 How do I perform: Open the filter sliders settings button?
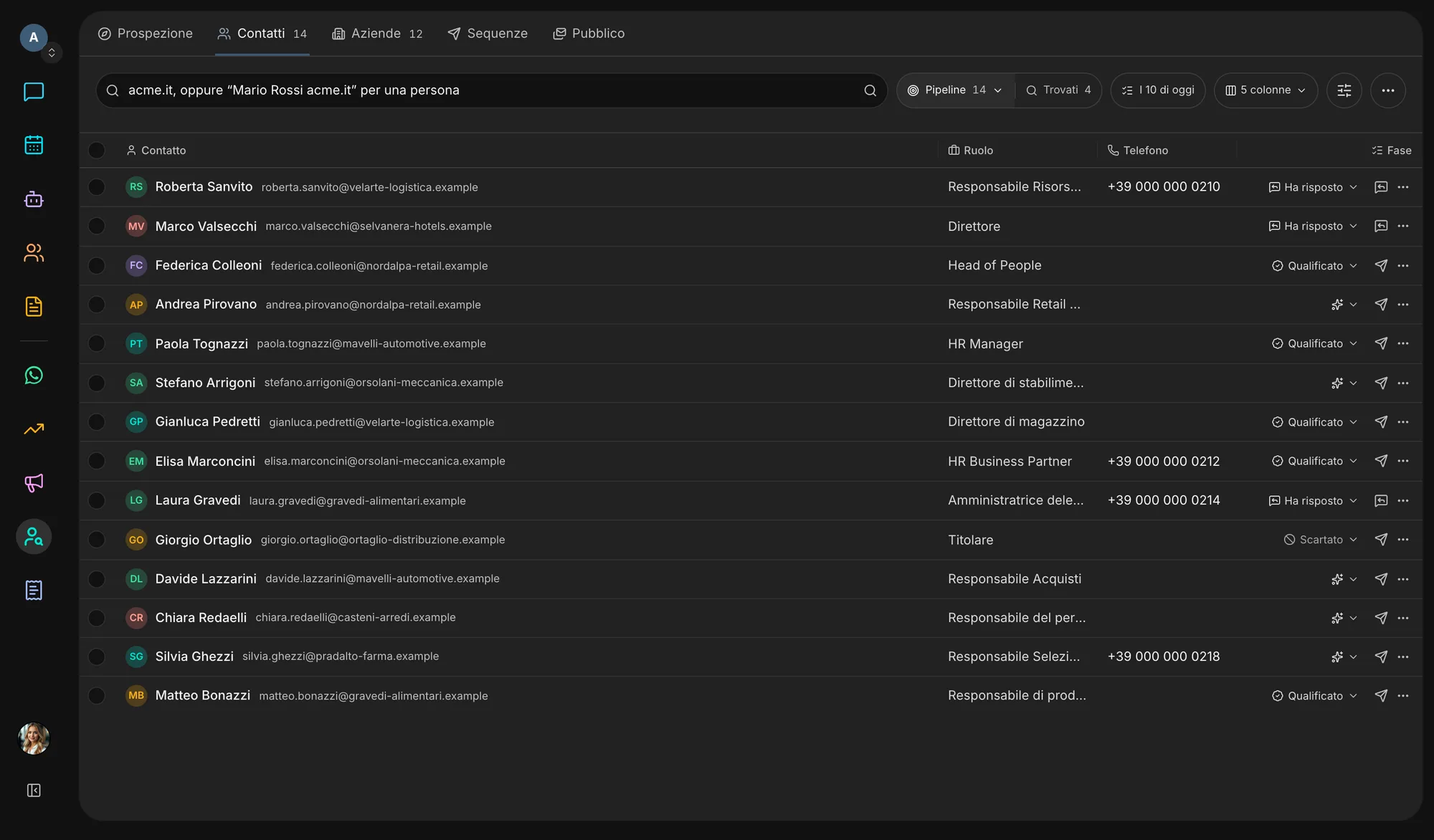(x=1344, y=90)
